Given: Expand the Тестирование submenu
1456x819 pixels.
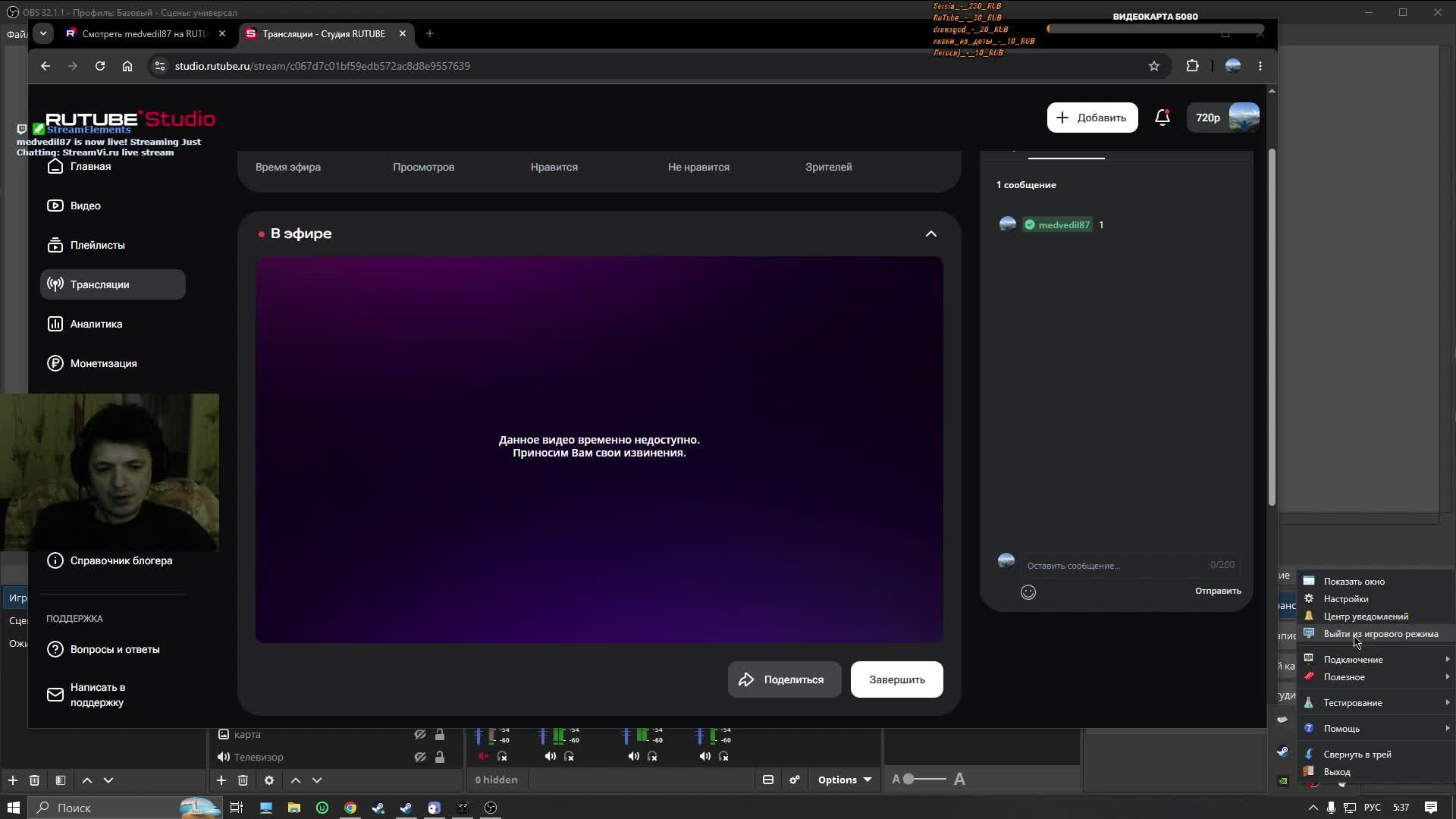Looking at the screenshot, I should coord(1377,703).
